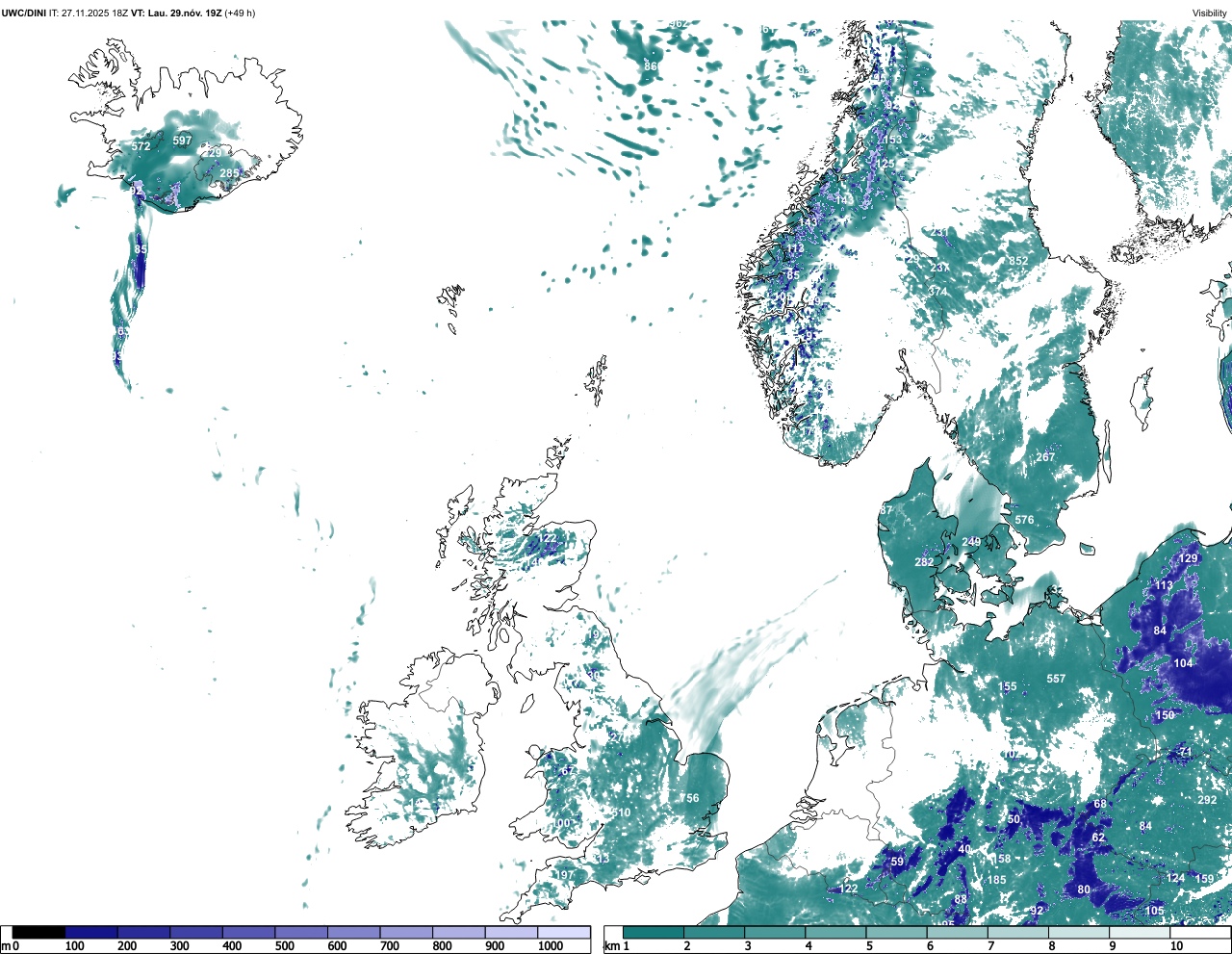This screenshot has width=1232, height=954.
Task: Pick the 400–500 m legend swatch
Action: pyautogui.click(x=249, y=933)
